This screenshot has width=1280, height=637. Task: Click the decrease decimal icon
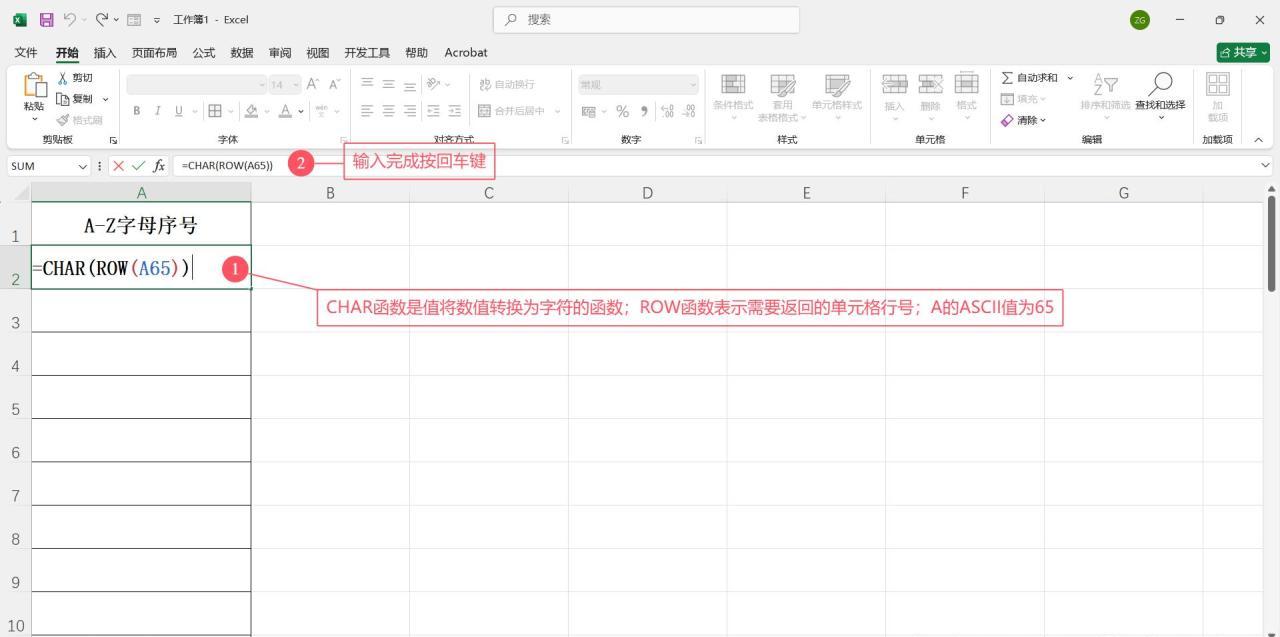click(688, 111)
